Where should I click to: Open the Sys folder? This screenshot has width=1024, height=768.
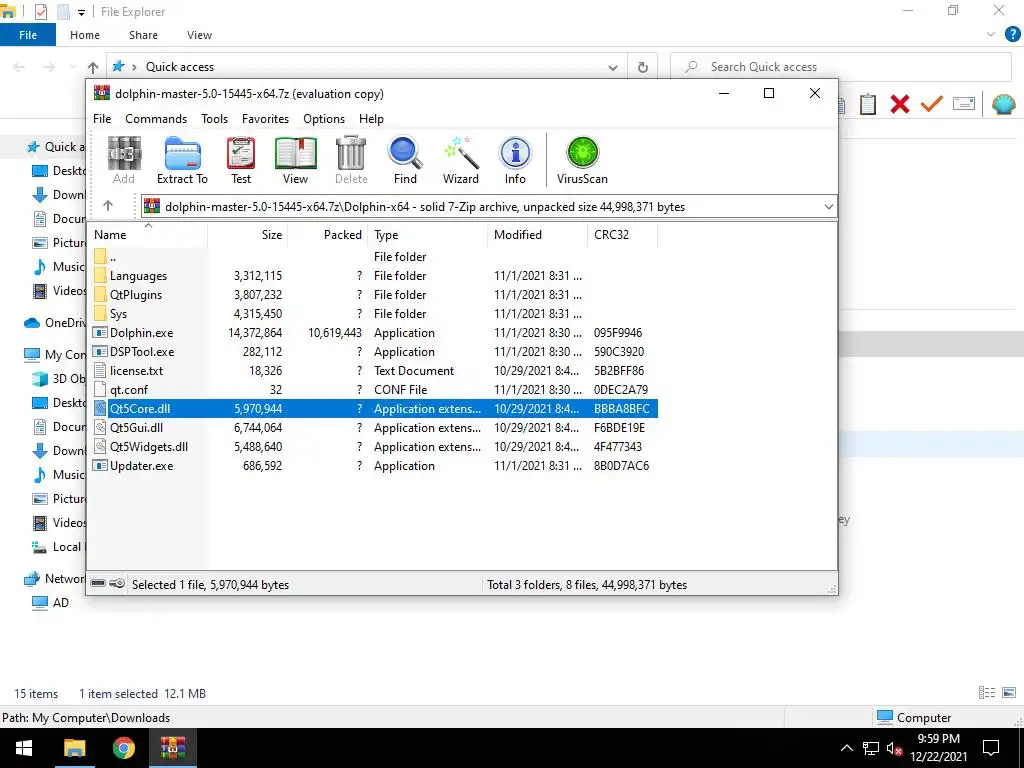118,313
